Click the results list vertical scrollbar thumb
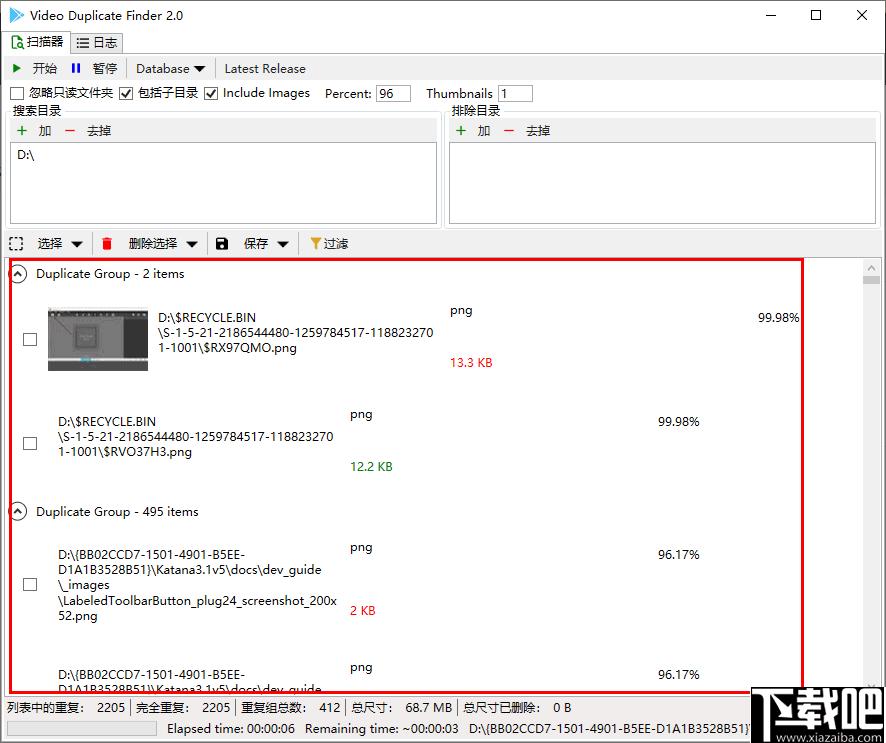 tap(871, 280)
